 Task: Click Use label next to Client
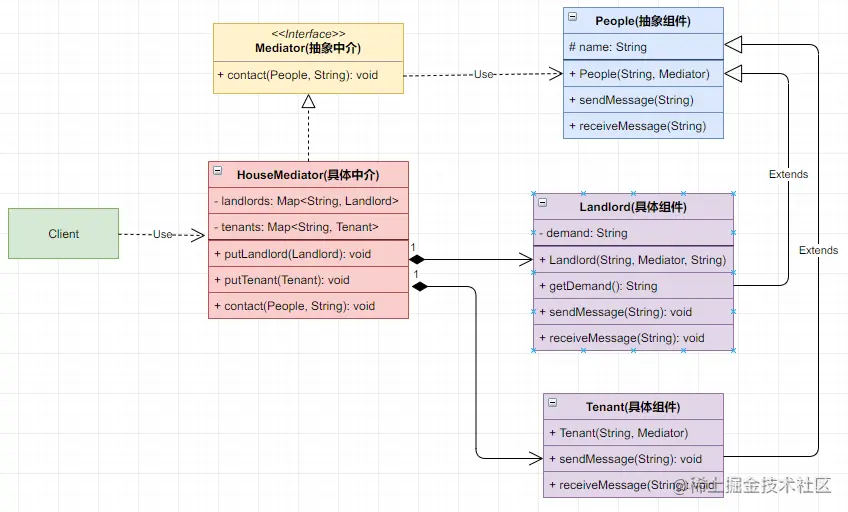click(162, 234)
